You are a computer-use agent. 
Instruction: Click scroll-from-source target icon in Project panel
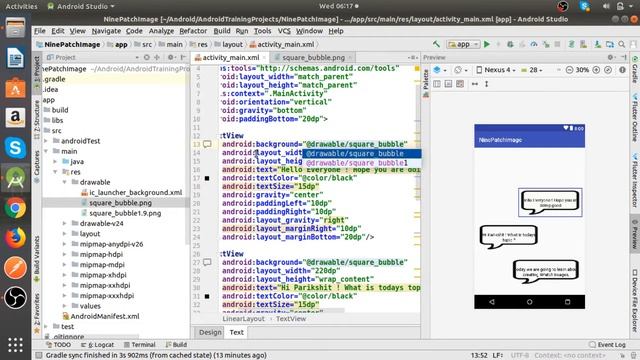(147, 58)
